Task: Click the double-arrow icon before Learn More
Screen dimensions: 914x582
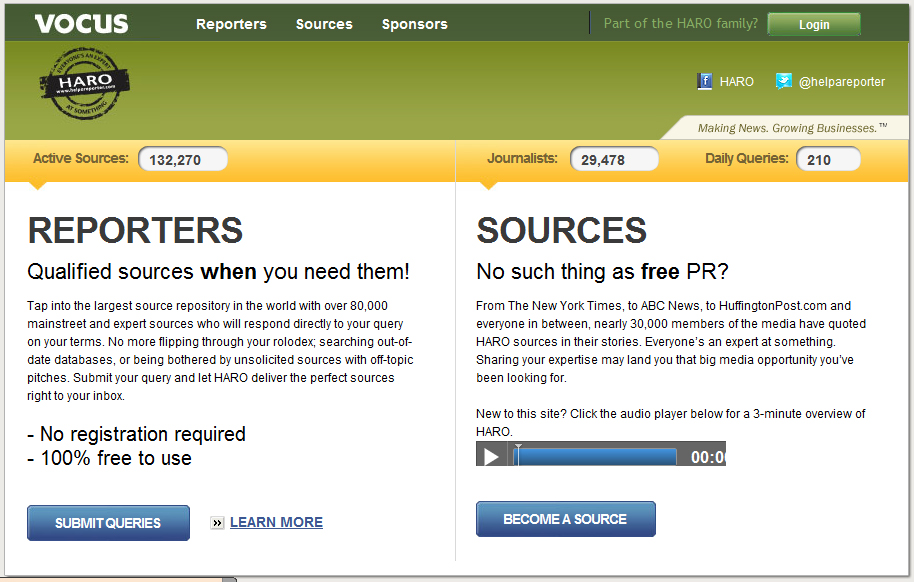Action: tap(217, 523)
